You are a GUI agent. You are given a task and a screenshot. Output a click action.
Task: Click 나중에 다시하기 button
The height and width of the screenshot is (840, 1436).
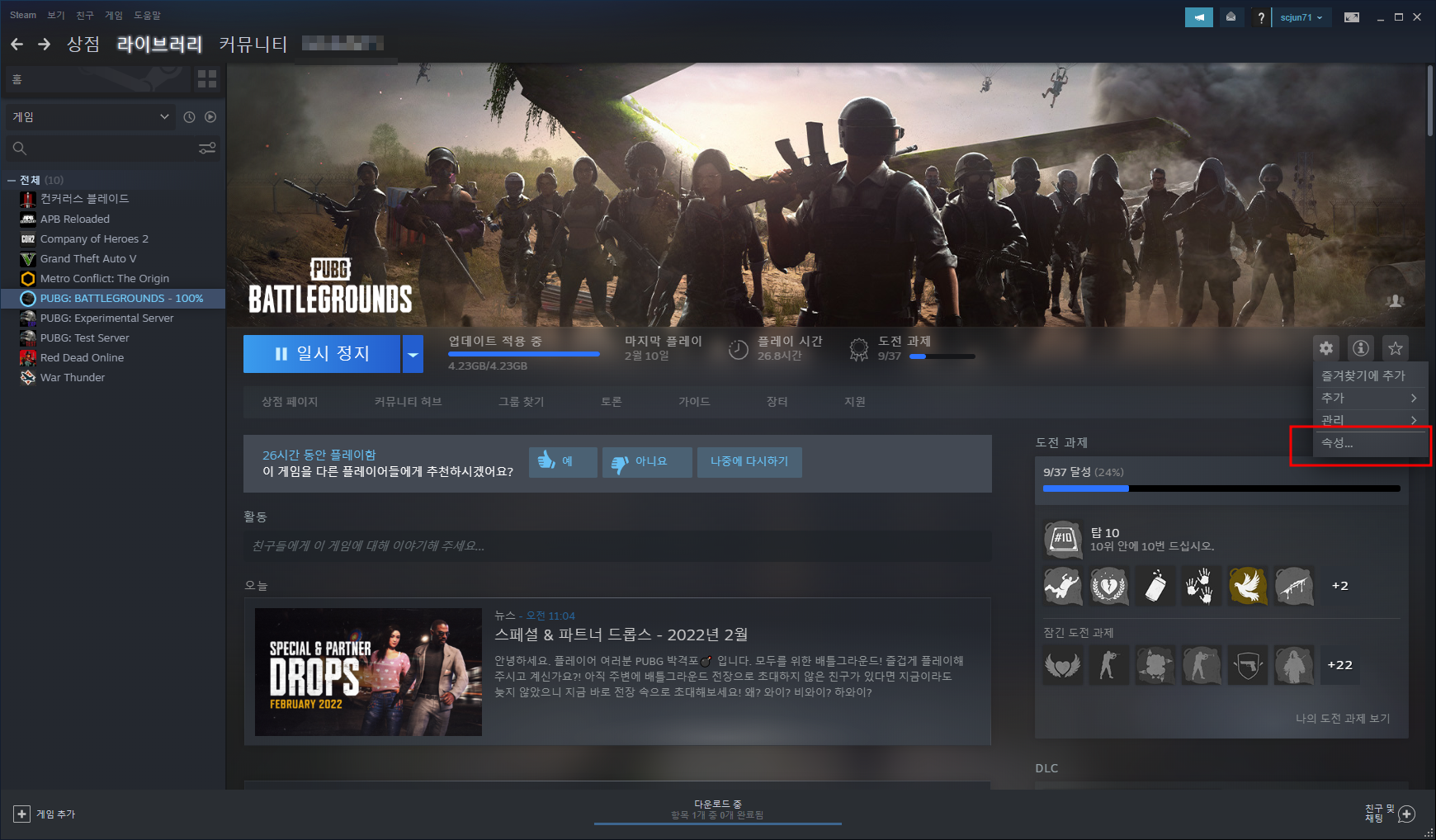click(x=749, y=462)
